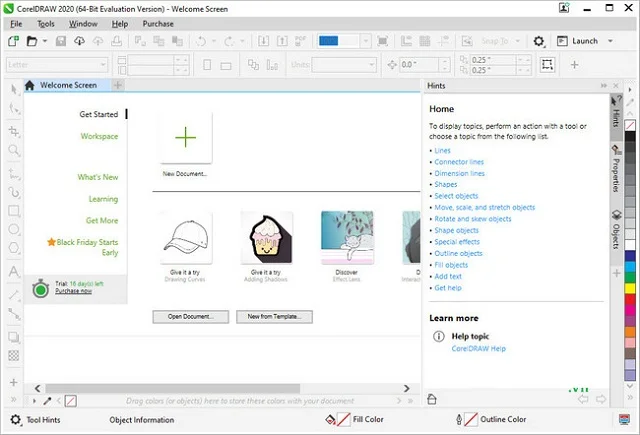The height and width of the screenshot is (435, 640).
Task: Click the red swatch in color palette
Action: tap(630, 299)
